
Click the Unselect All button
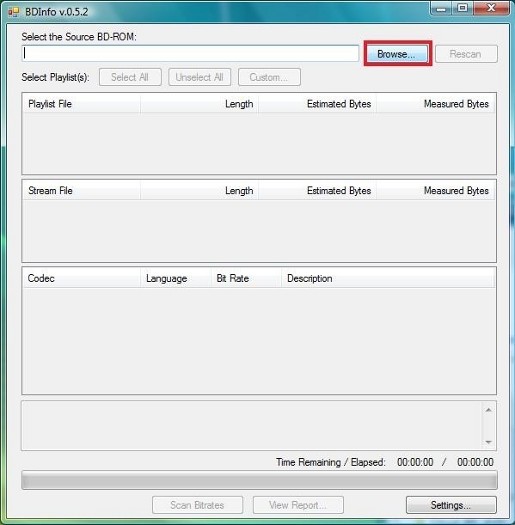(200, 77)
